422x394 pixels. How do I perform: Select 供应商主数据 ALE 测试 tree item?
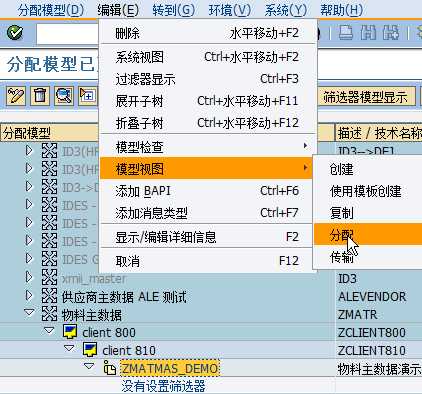click(x=124, y=296)
